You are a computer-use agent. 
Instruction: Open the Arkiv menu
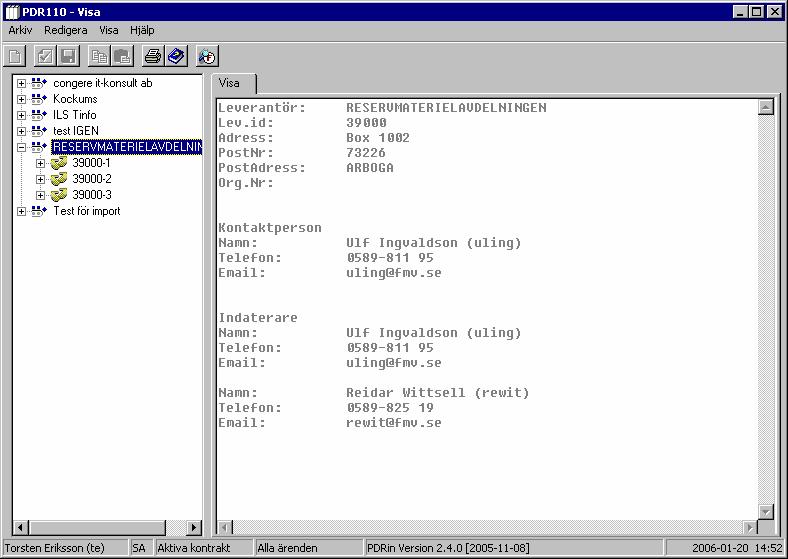pos(20,30)
